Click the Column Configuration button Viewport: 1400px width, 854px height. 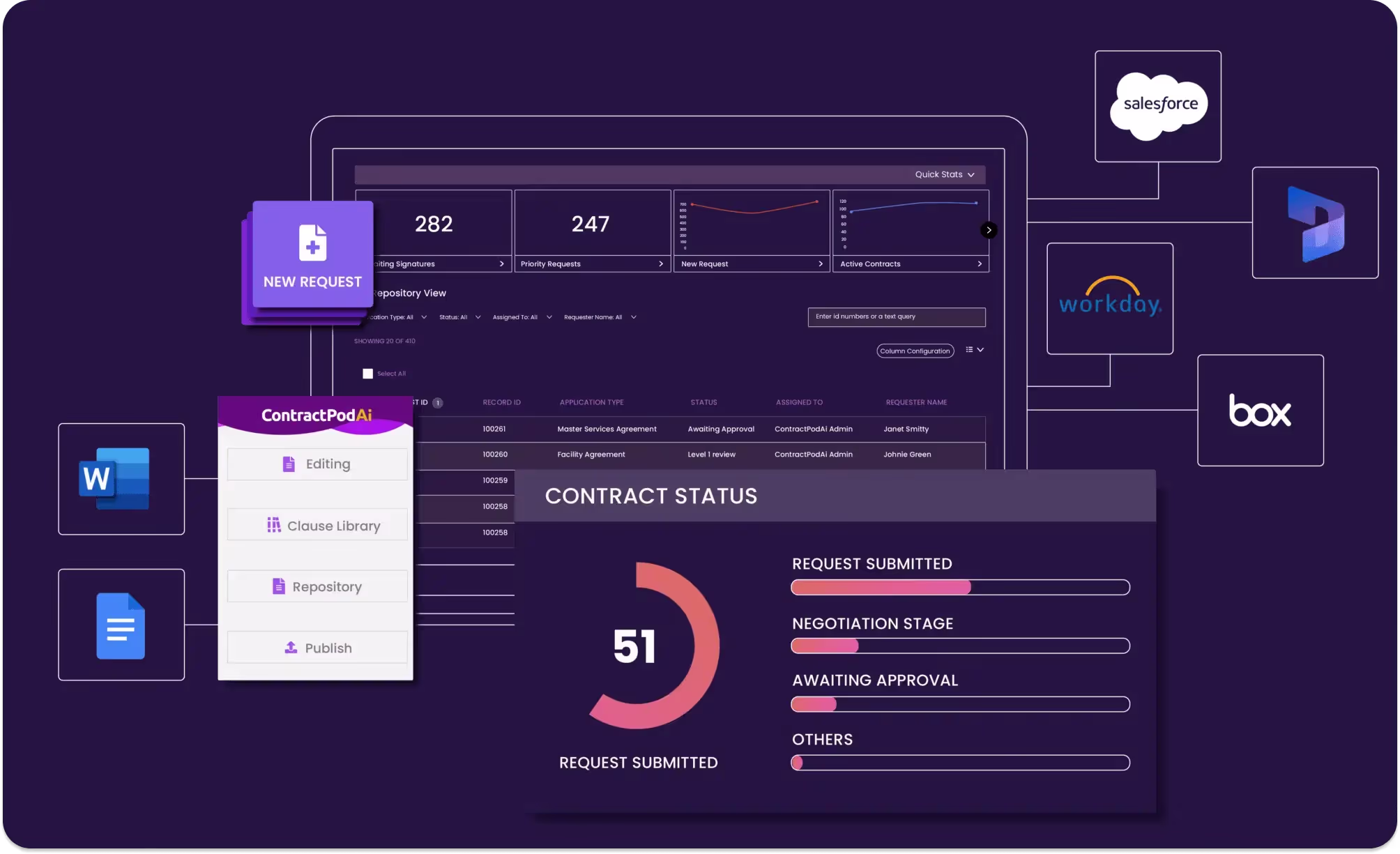pyautogui.click(x=915, y=351)
